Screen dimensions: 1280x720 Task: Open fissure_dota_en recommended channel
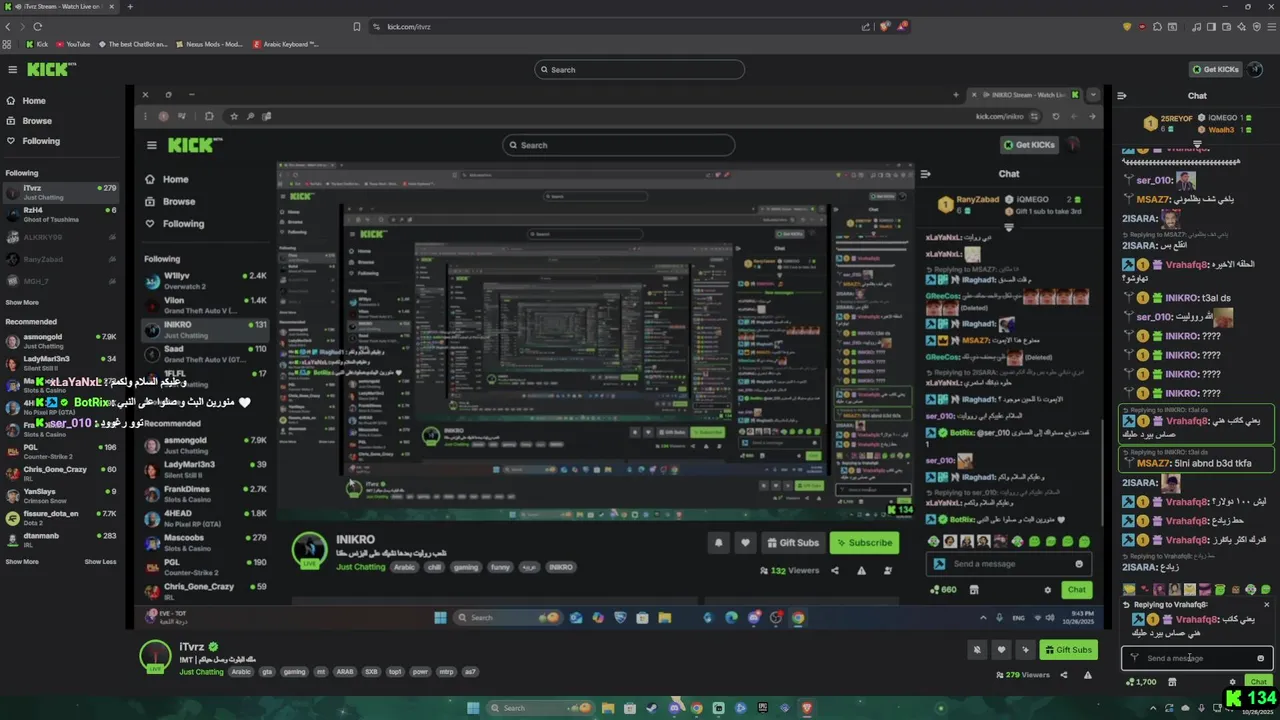(x=60, y=517)
